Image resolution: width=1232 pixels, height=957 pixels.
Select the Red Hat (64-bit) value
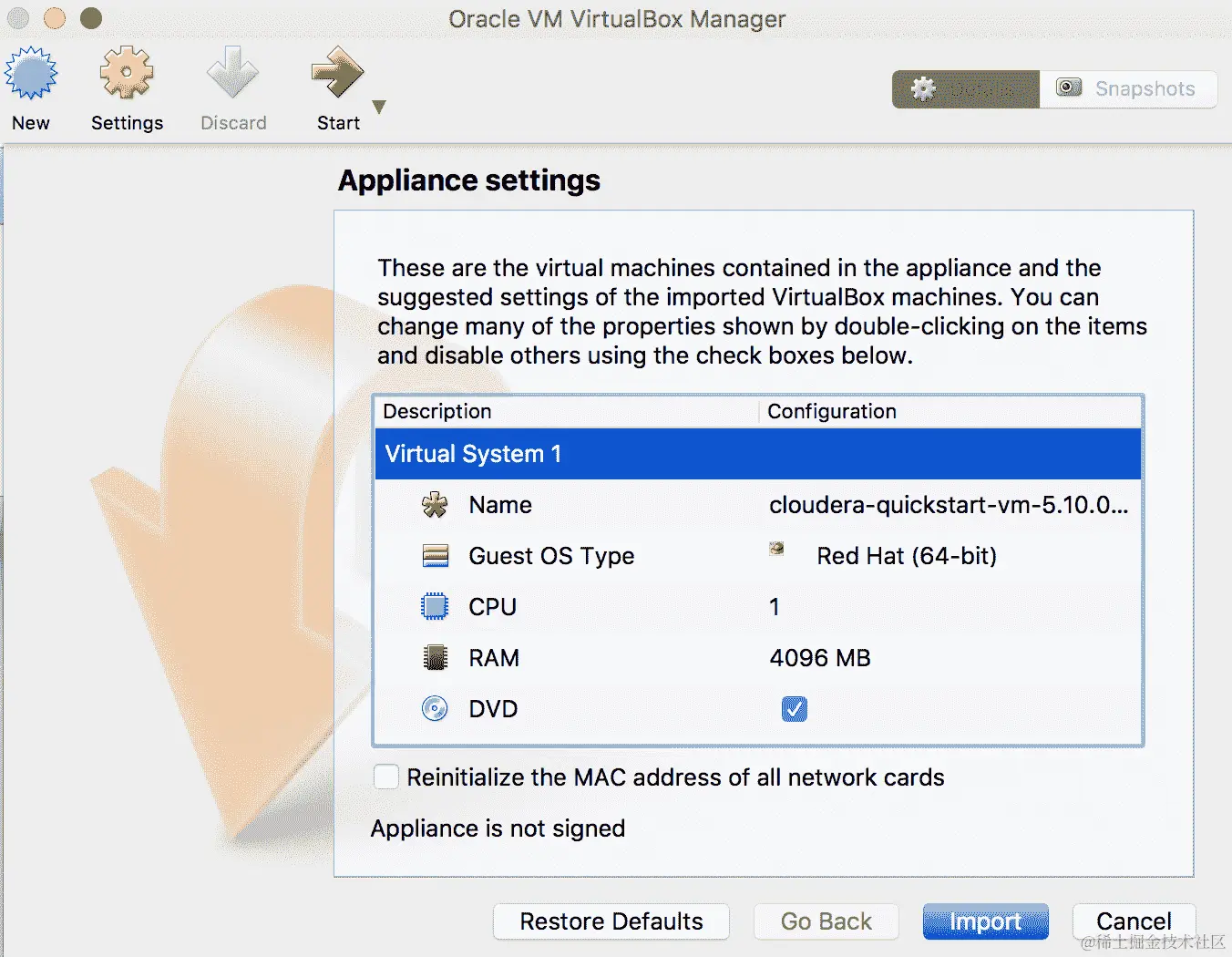907,556
